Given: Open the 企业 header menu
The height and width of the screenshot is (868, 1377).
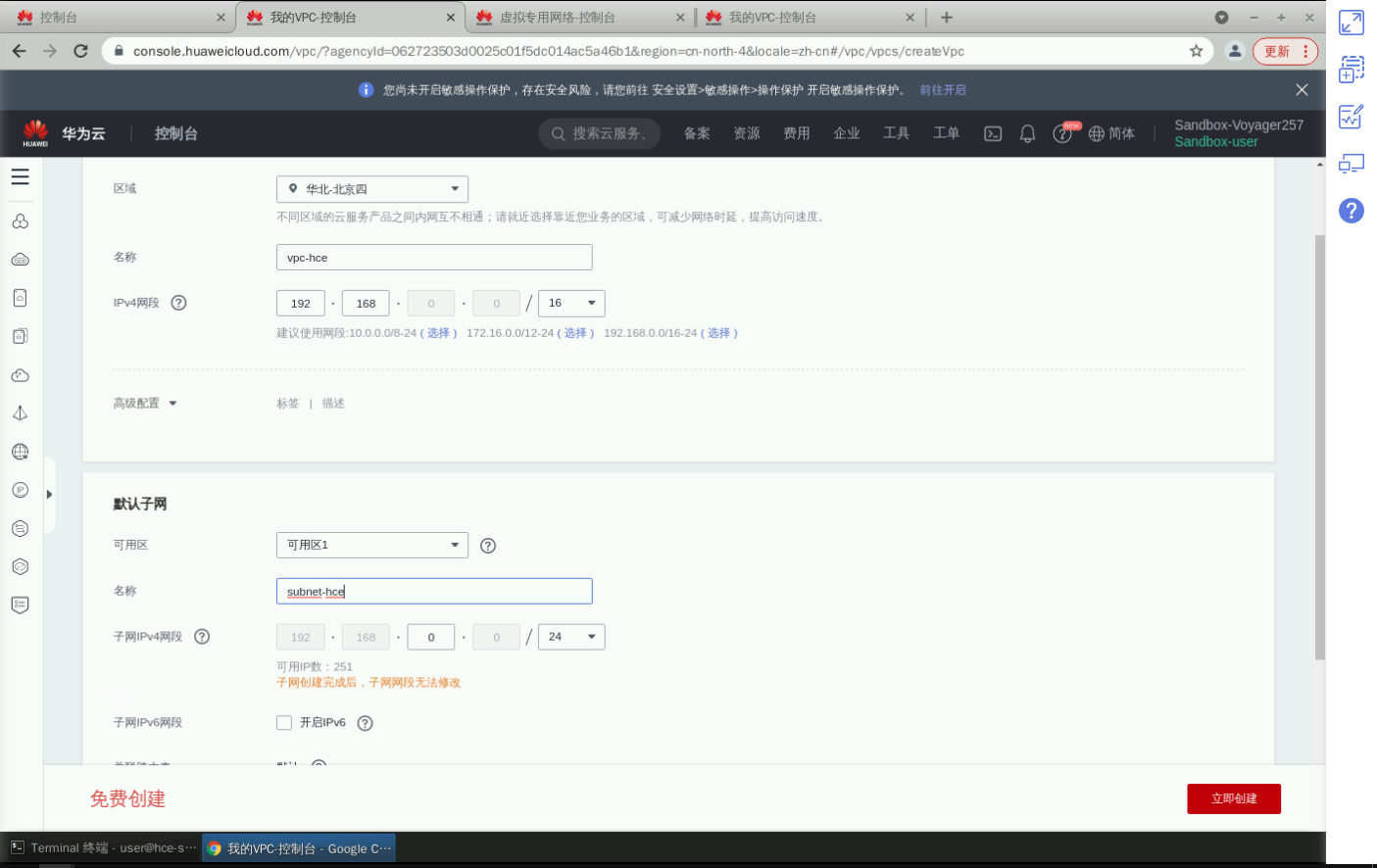Looking at the screenshot, I should pyautogui.click(x=847, y=133).
